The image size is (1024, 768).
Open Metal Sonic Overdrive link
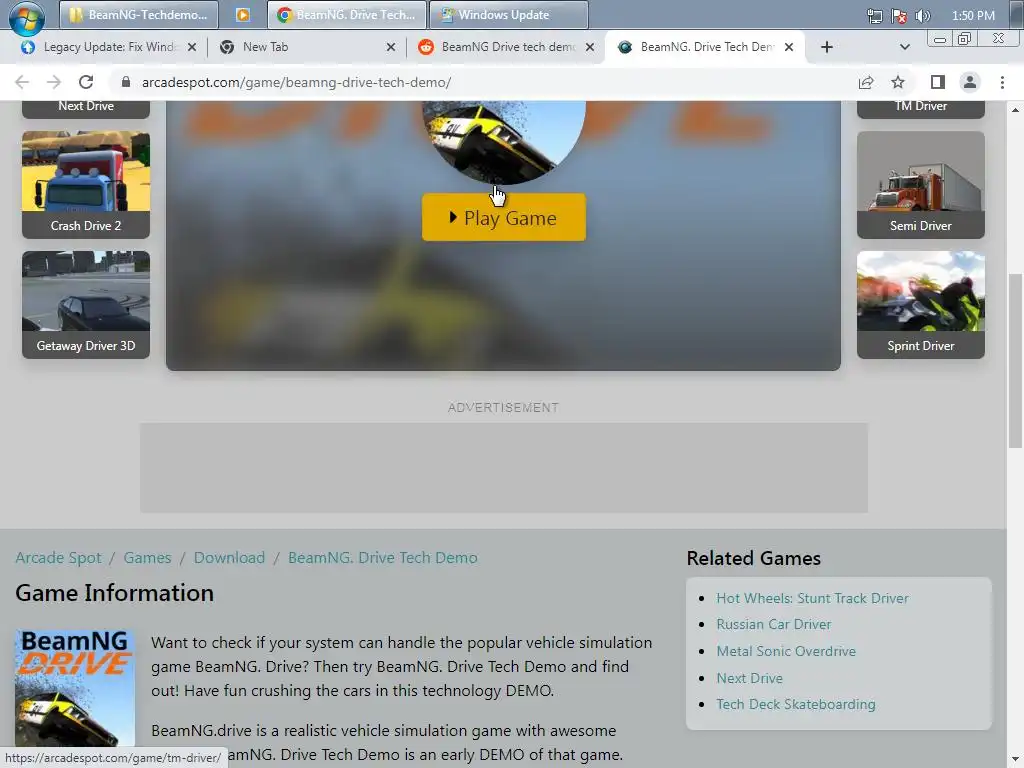[786, 651]
